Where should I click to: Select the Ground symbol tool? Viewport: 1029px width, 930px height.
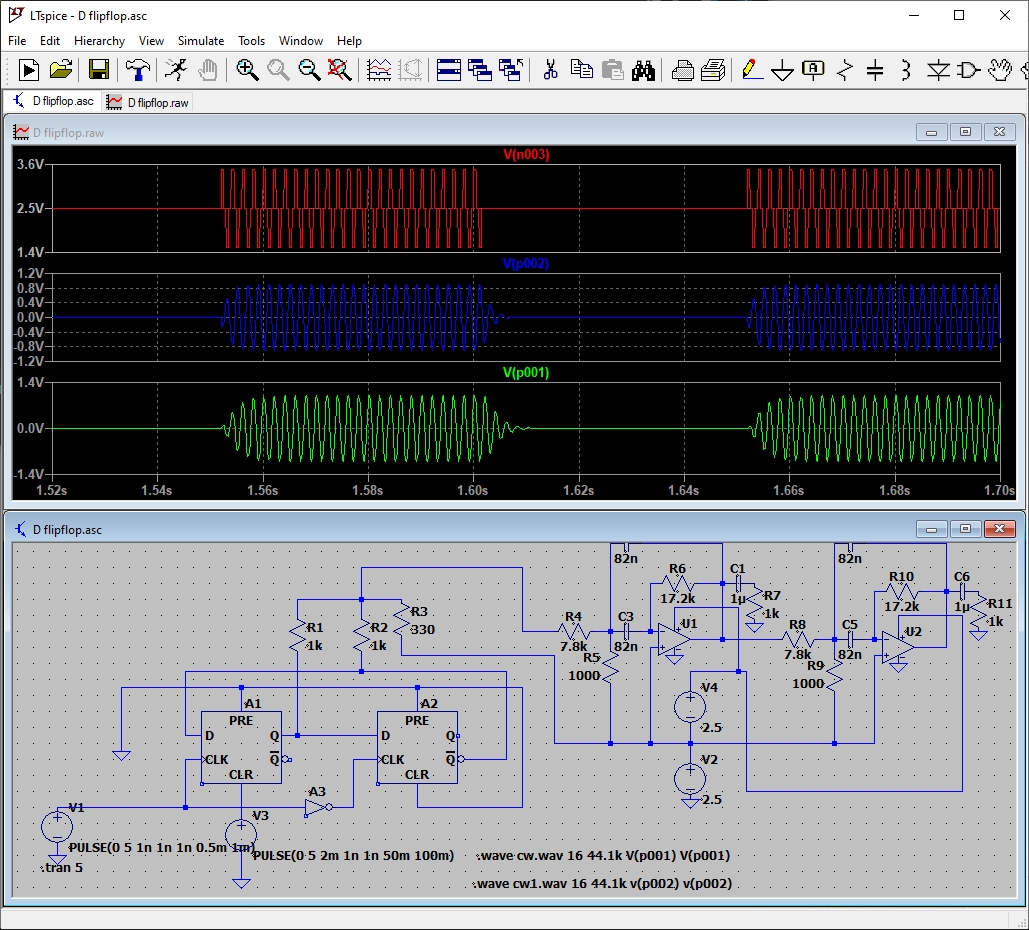point(782,69)
